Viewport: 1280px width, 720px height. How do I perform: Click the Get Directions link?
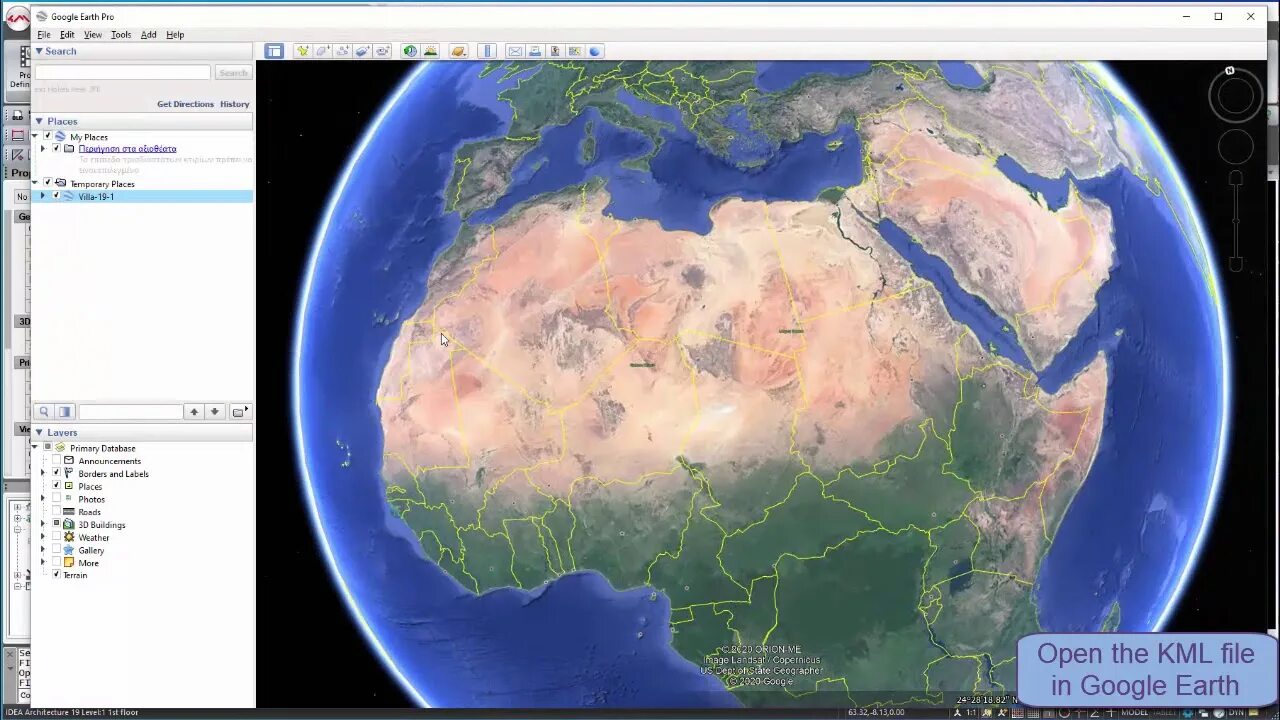185,104
